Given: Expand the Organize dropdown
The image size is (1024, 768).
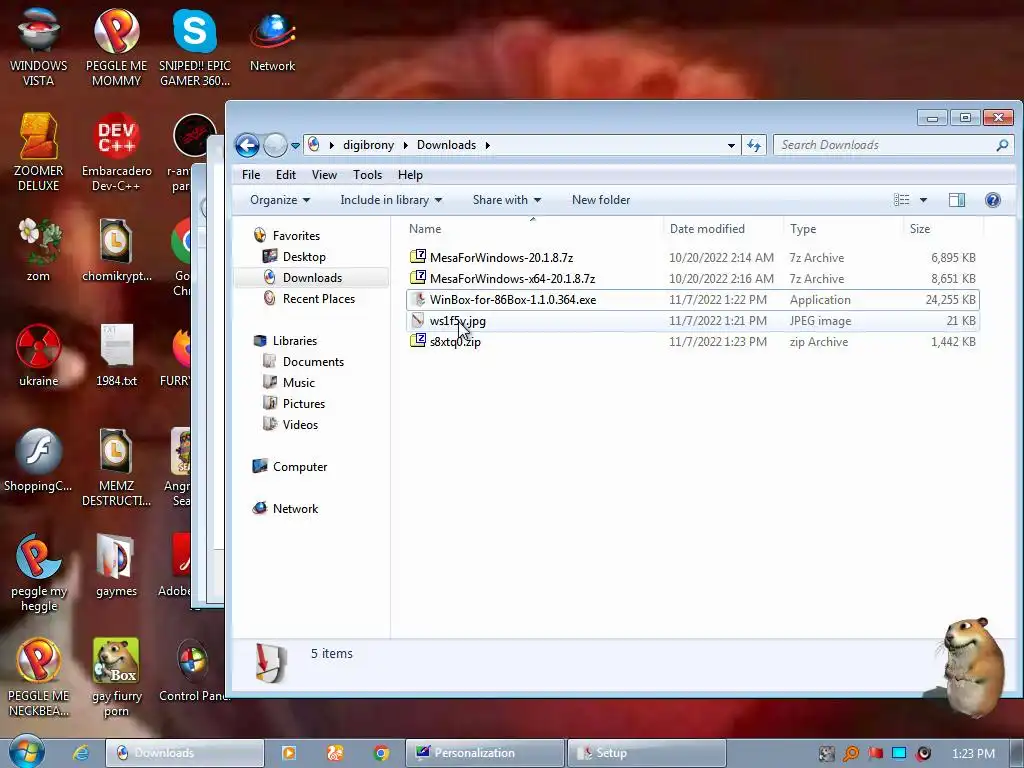Looking at the screenshot, I should (280, 200).
